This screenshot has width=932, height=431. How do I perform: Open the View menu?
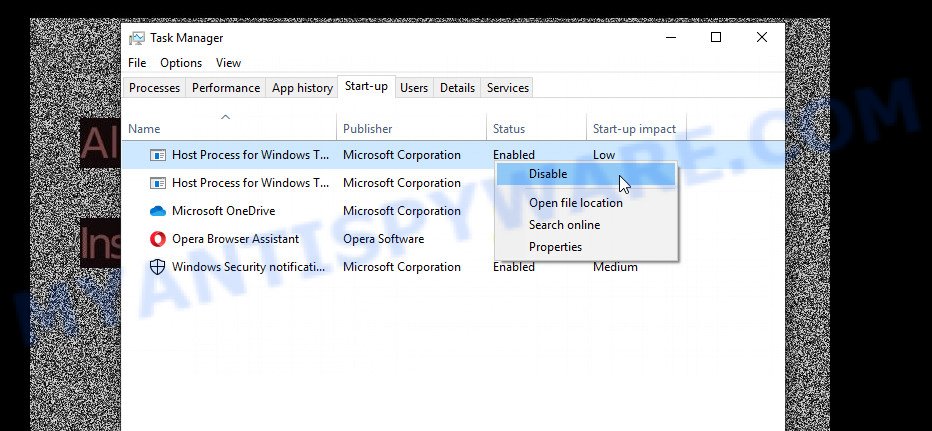coord(228,63)
